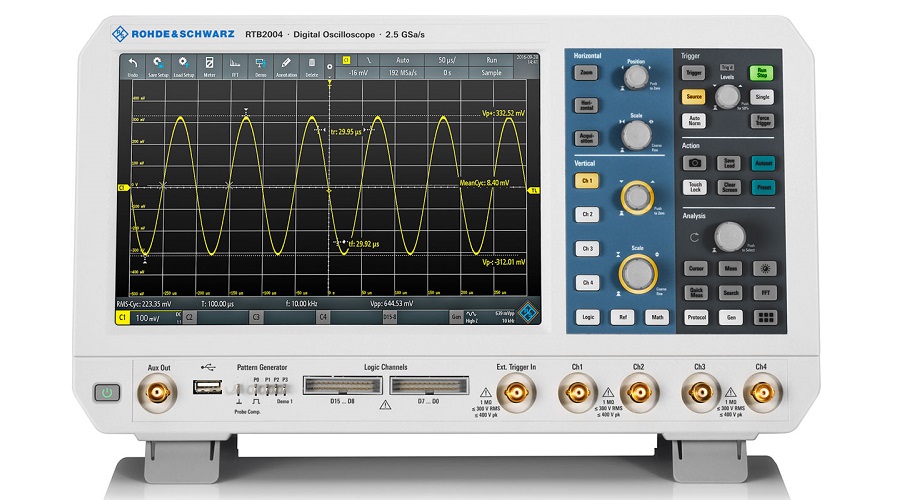The width and height of the screenshot is (900, 500).
Task: Open the on-screen FFT toolbar icon
Action: pyautogui.click(x=236, y=66)
